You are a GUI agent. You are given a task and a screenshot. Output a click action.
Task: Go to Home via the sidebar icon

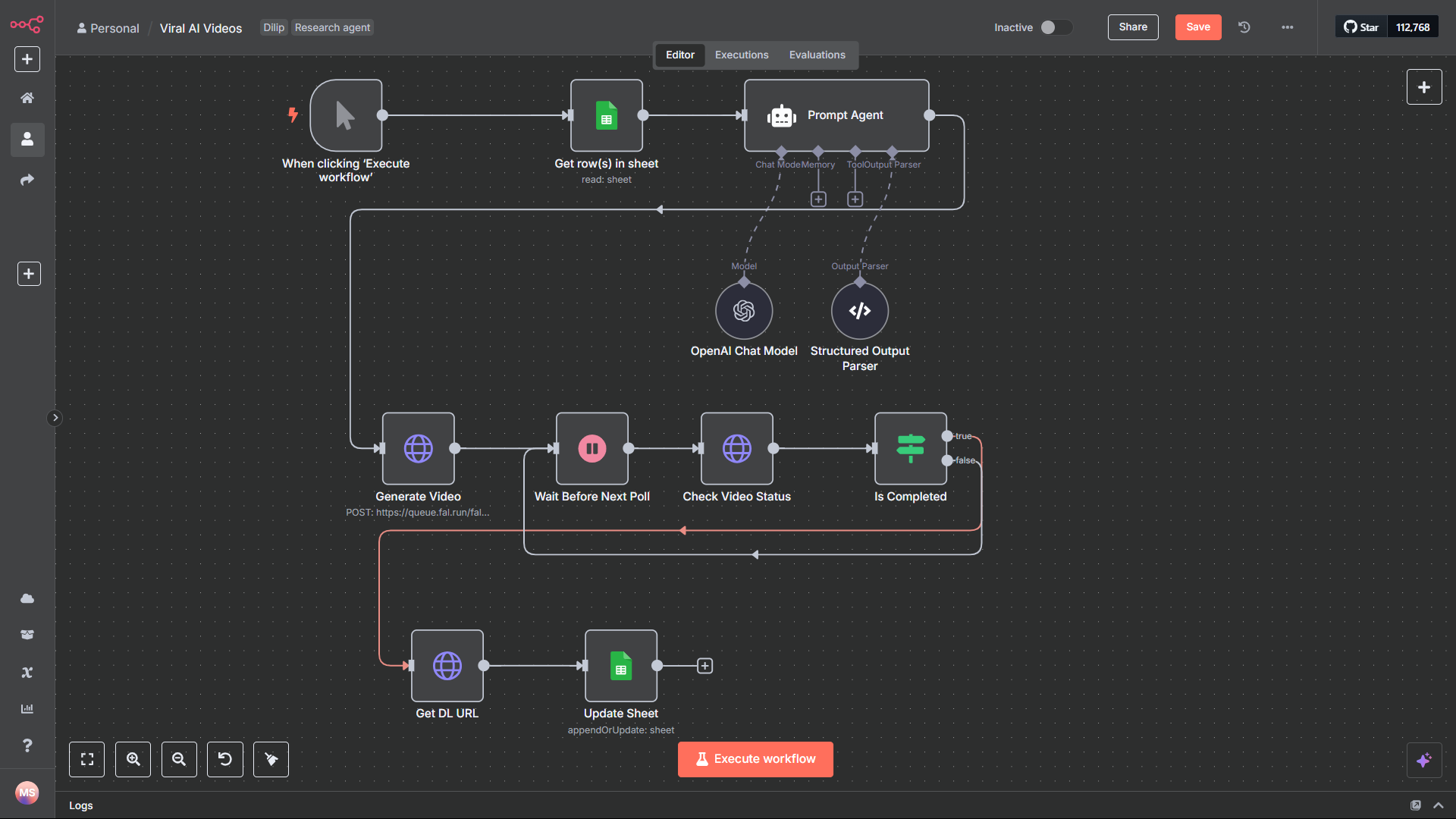pyautogui.click(x=27, y=97)
